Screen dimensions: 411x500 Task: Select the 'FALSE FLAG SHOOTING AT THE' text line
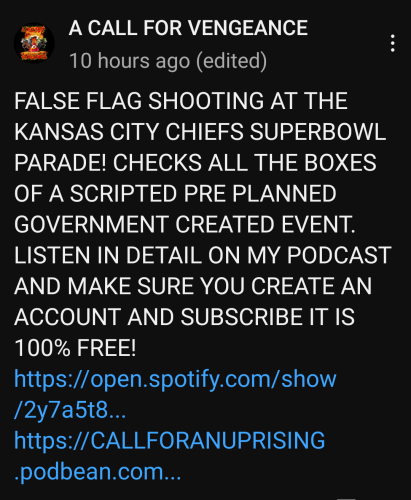click(181, 101)
